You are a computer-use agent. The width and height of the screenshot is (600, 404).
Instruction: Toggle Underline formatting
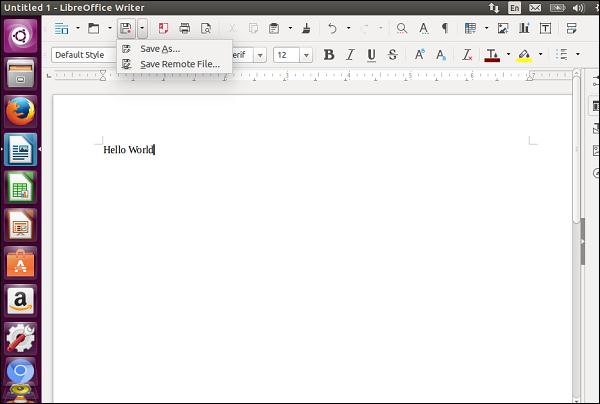tap(371, 54)
